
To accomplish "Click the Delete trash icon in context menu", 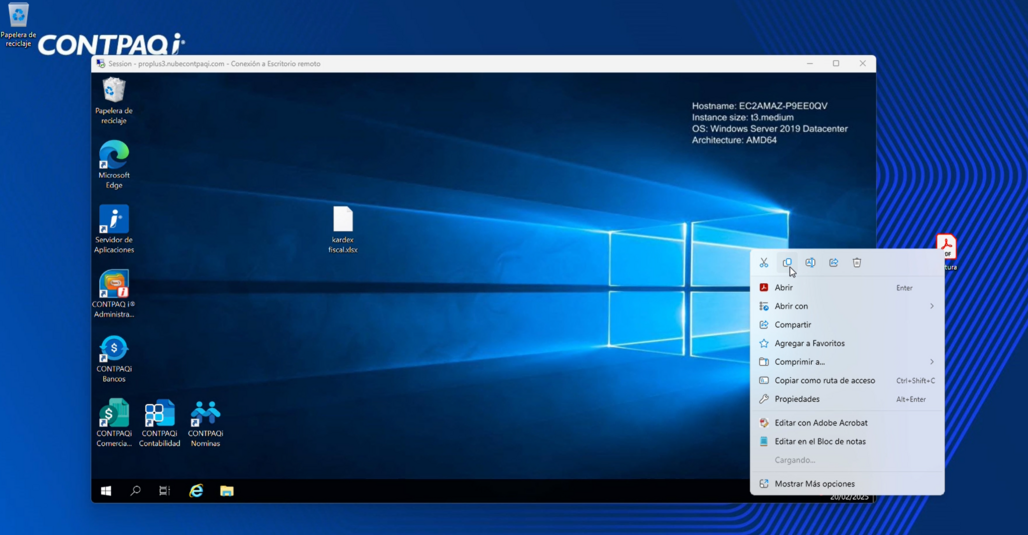I will coord(857,263).
